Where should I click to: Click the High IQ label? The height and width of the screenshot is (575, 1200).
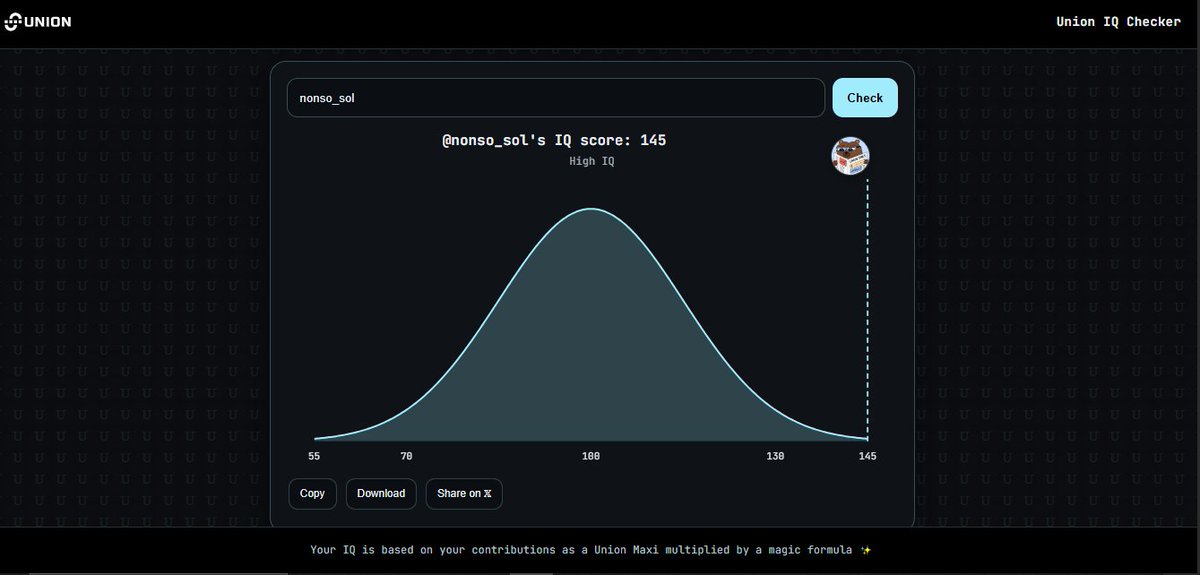[x=592, y=161]
